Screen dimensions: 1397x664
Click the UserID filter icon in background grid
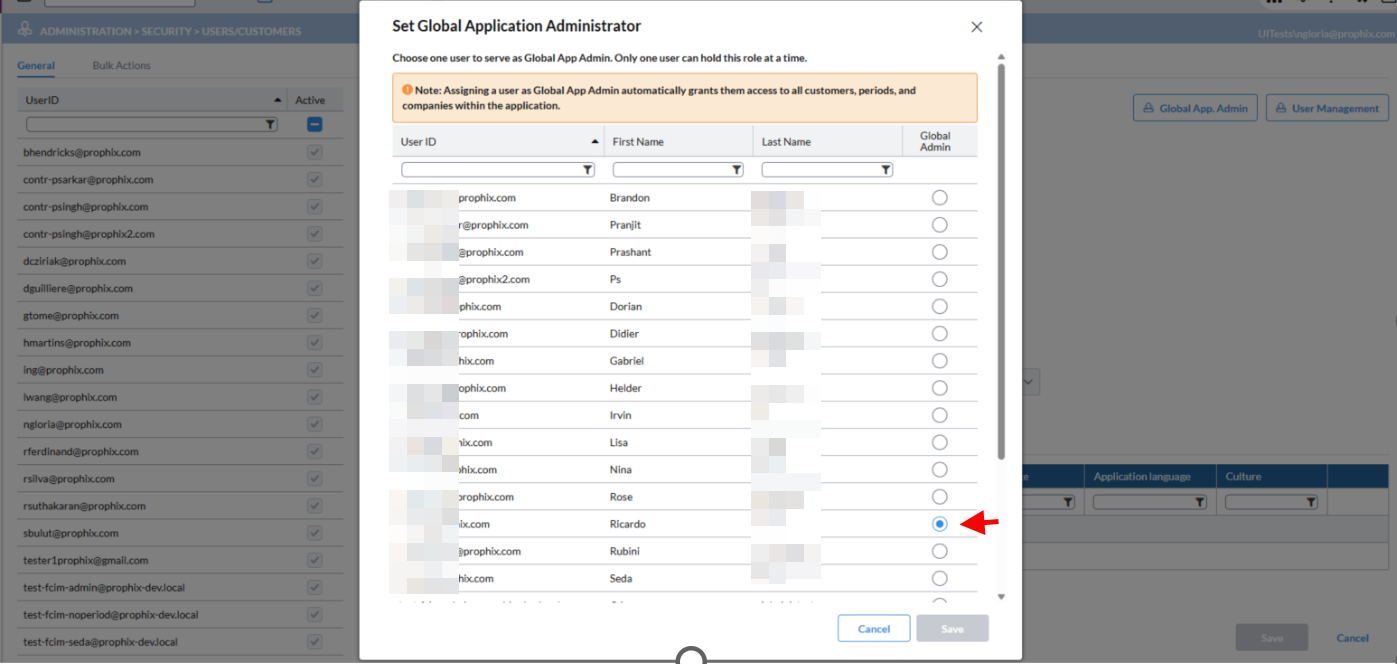(x=270, y=125)
